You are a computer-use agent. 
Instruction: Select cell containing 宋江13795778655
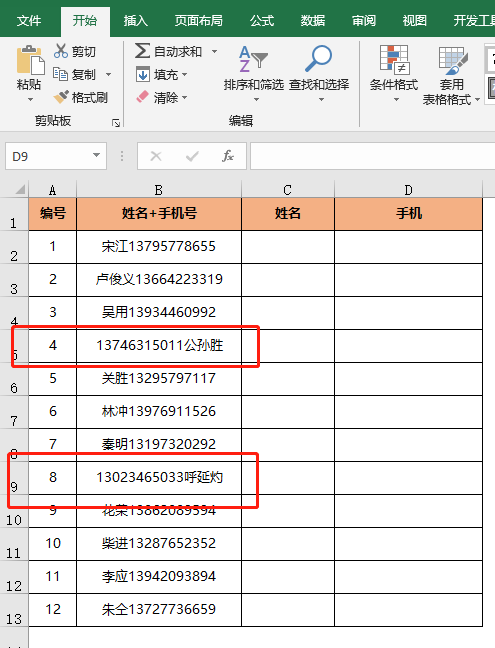tap(159, 247)
